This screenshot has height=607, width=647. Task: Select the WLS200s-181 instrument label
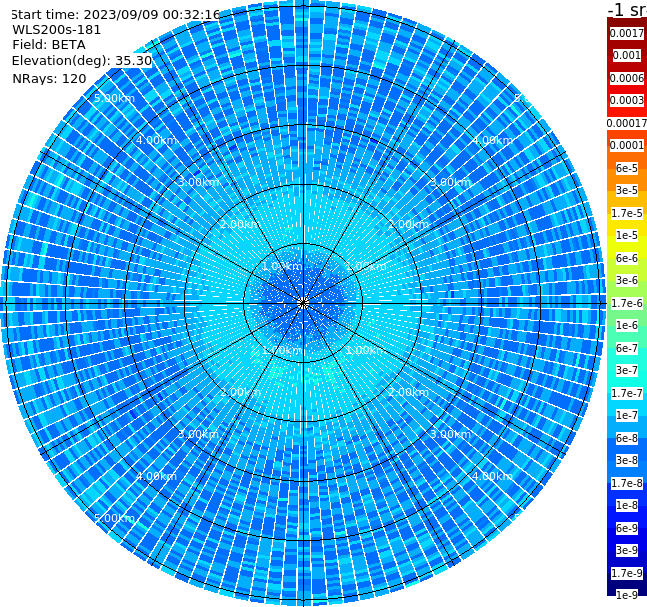(57, 30)
